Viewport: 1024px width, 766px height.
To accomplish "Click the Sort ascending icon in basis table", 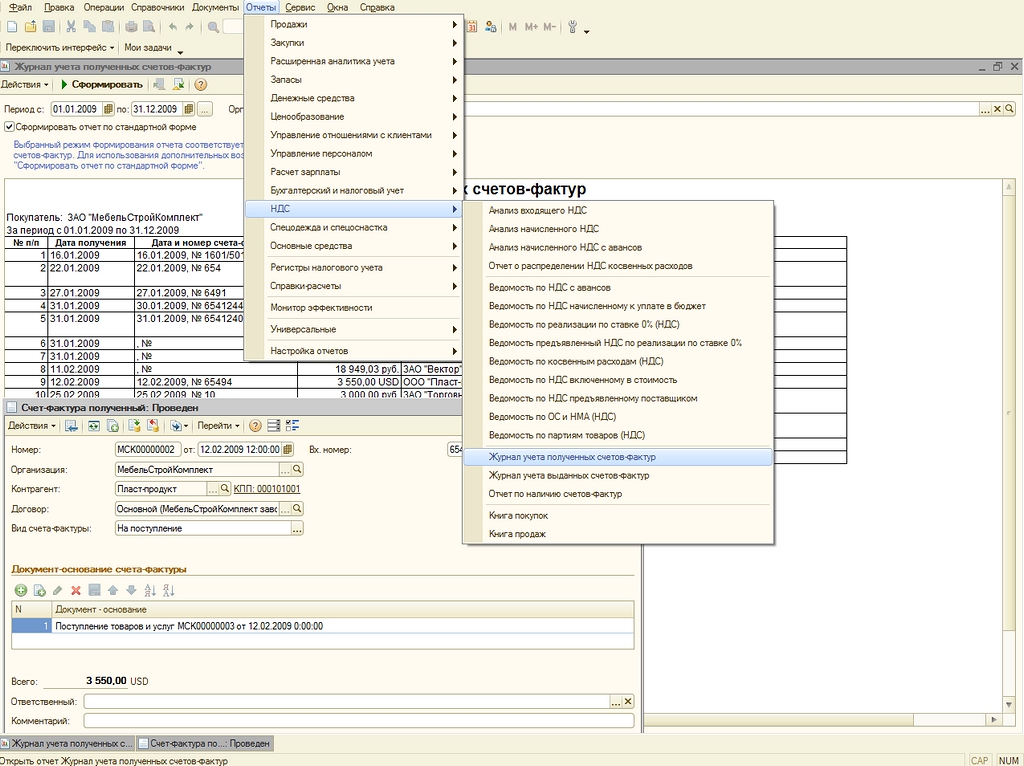I will (150, 590).
